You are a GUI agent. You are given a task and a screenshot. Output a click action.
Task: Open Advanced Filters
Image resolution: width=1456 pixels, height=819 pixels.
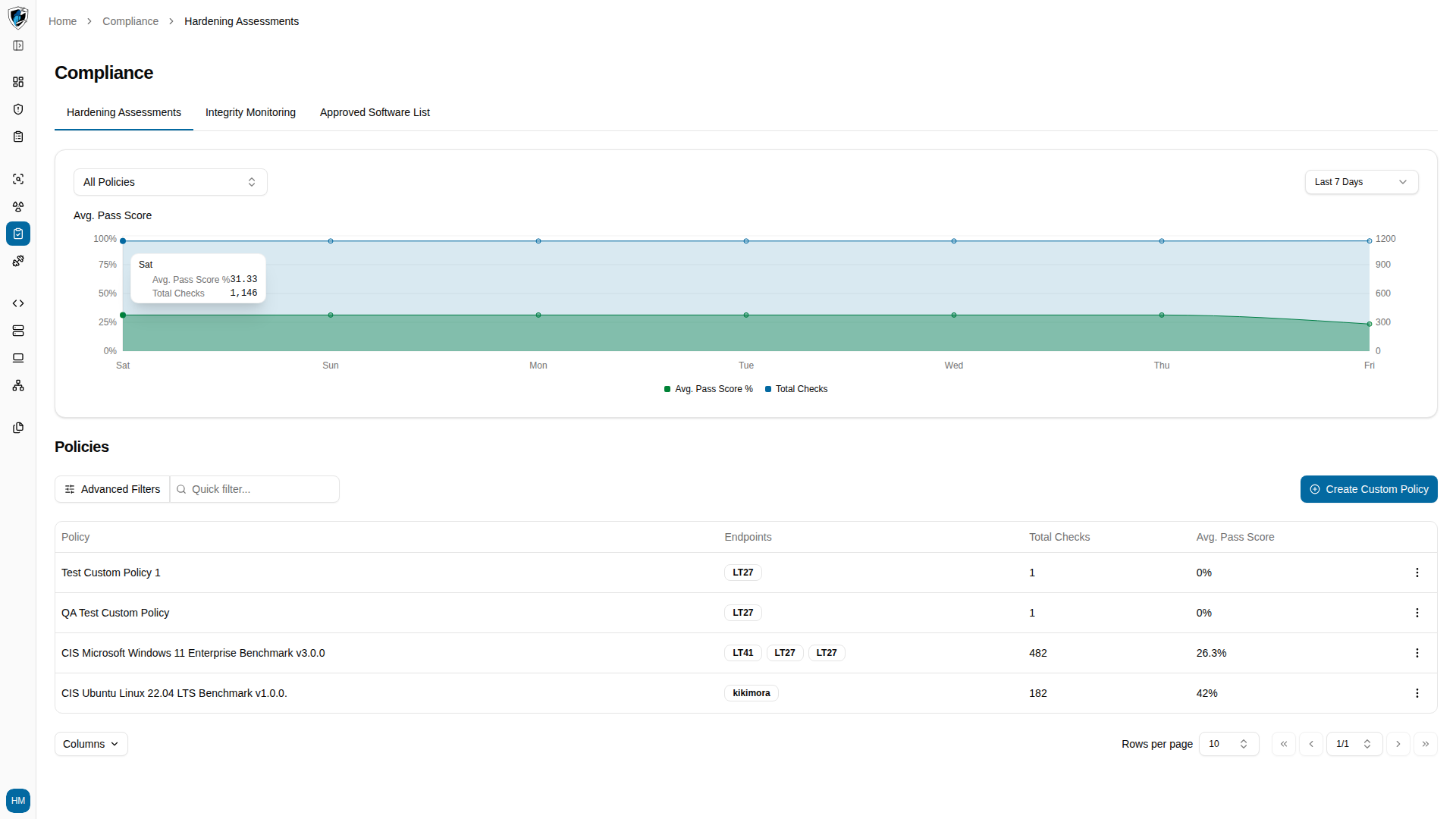(x=112, y=489)
